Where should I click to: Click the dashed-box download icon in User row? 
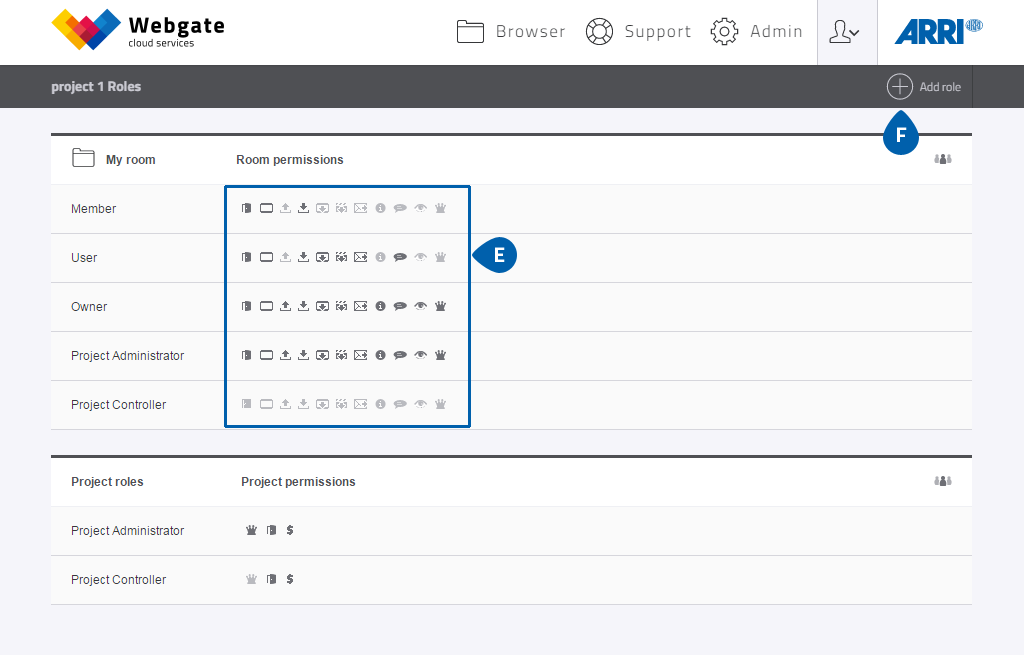pos(342,257)
